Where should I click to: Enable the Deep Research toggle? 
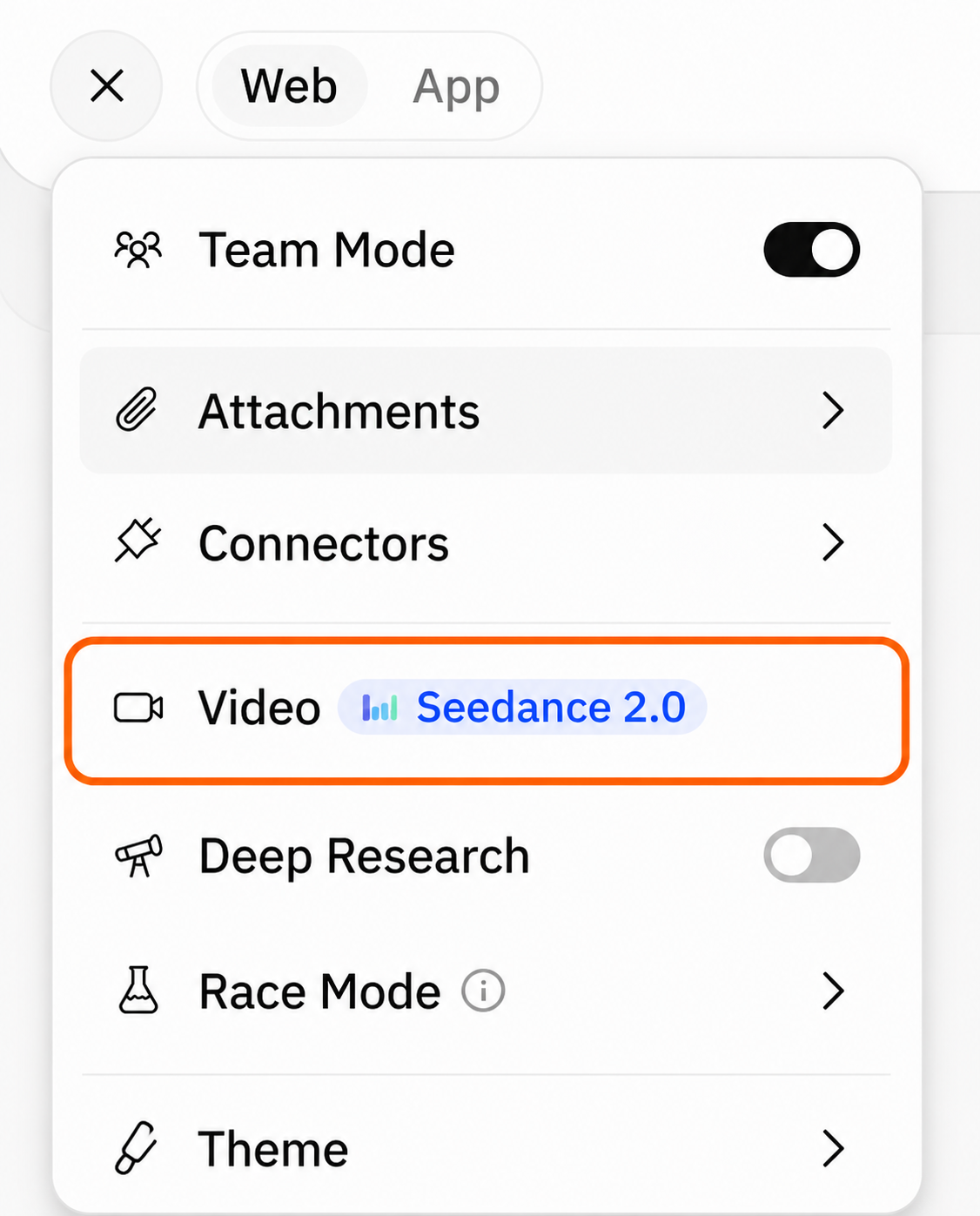pos(812,855)
